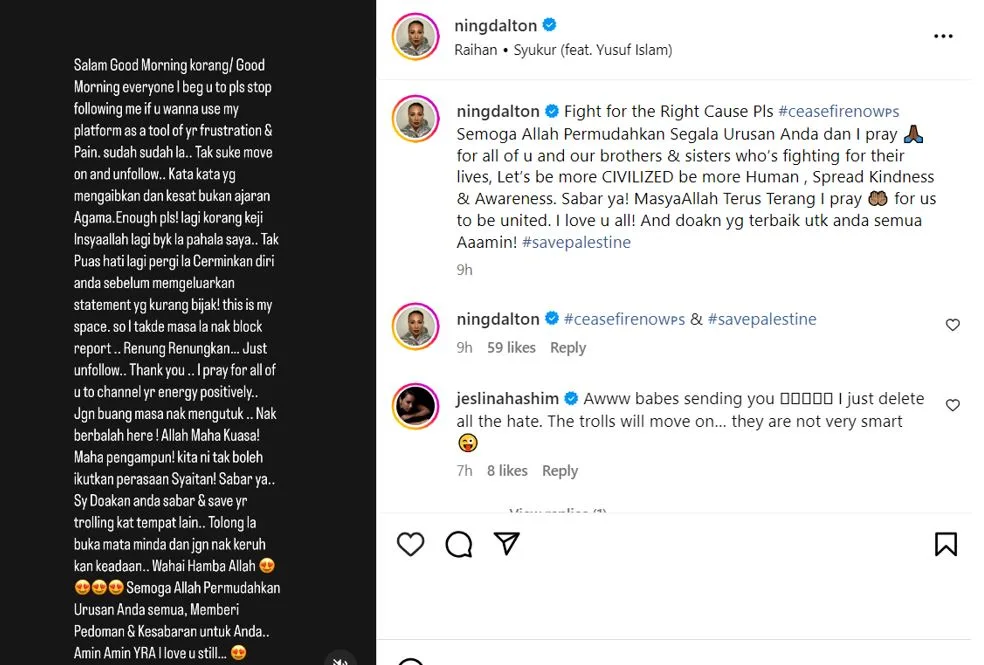Open the three-dot more options menu
Viewport: 984px width, 665px height.
click(x=943, y=36)
